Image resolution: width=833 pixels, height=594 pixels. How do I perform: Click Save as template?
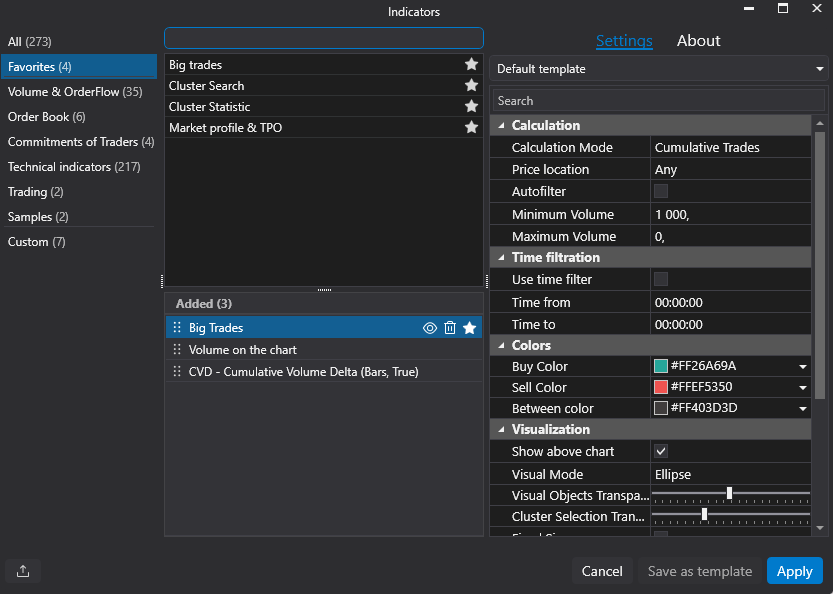700,571
